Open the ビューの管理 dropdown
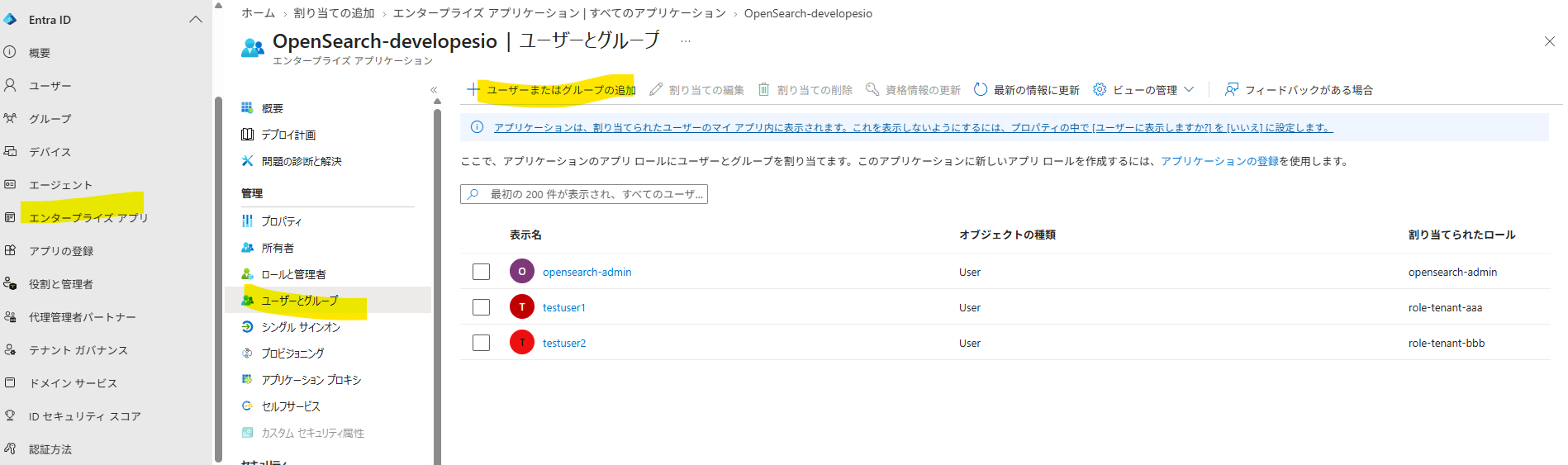 [x=1143, y=90]
